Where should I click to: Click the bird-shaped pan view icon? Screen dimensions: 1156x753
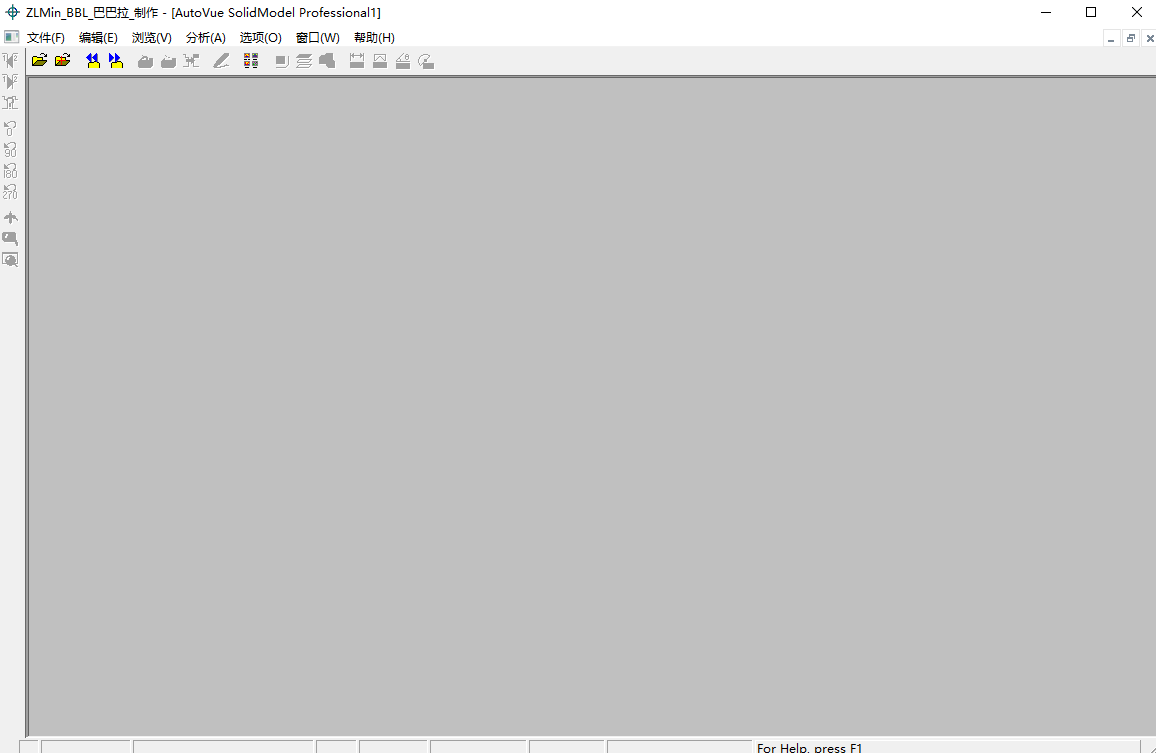pyautogui.click(x=10, y=218)
